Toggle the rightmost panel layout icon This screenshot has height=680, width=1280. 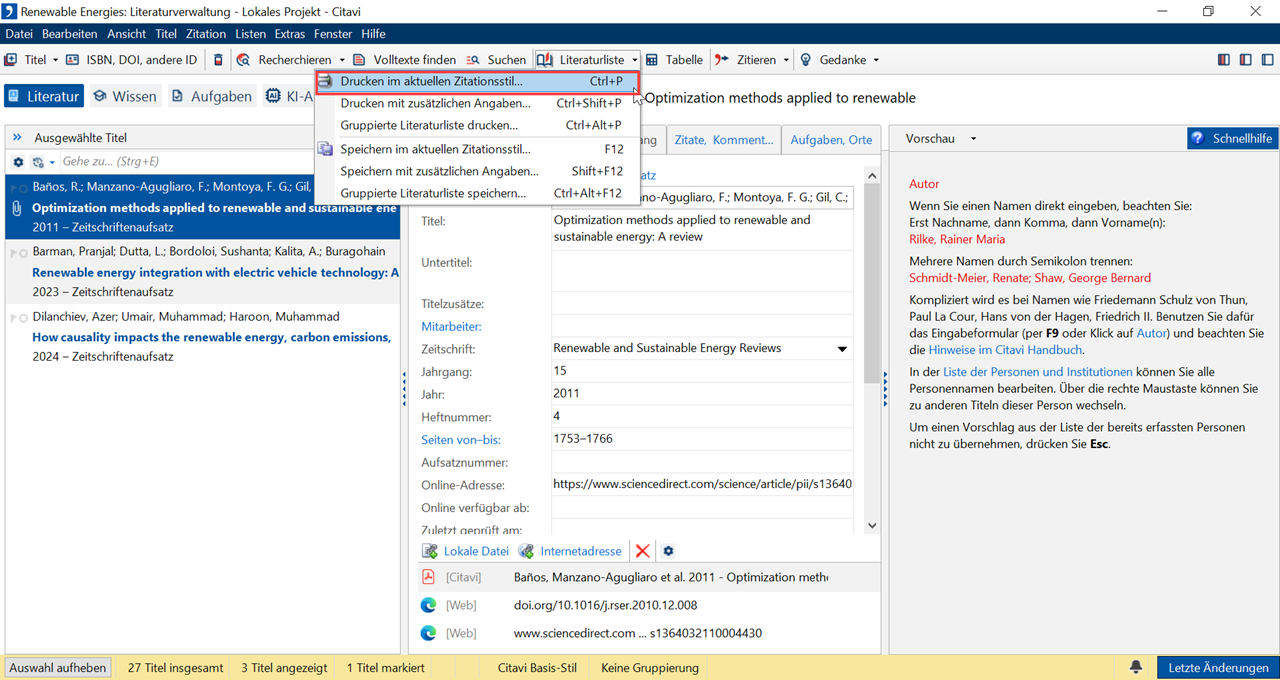pos(1265,60)
